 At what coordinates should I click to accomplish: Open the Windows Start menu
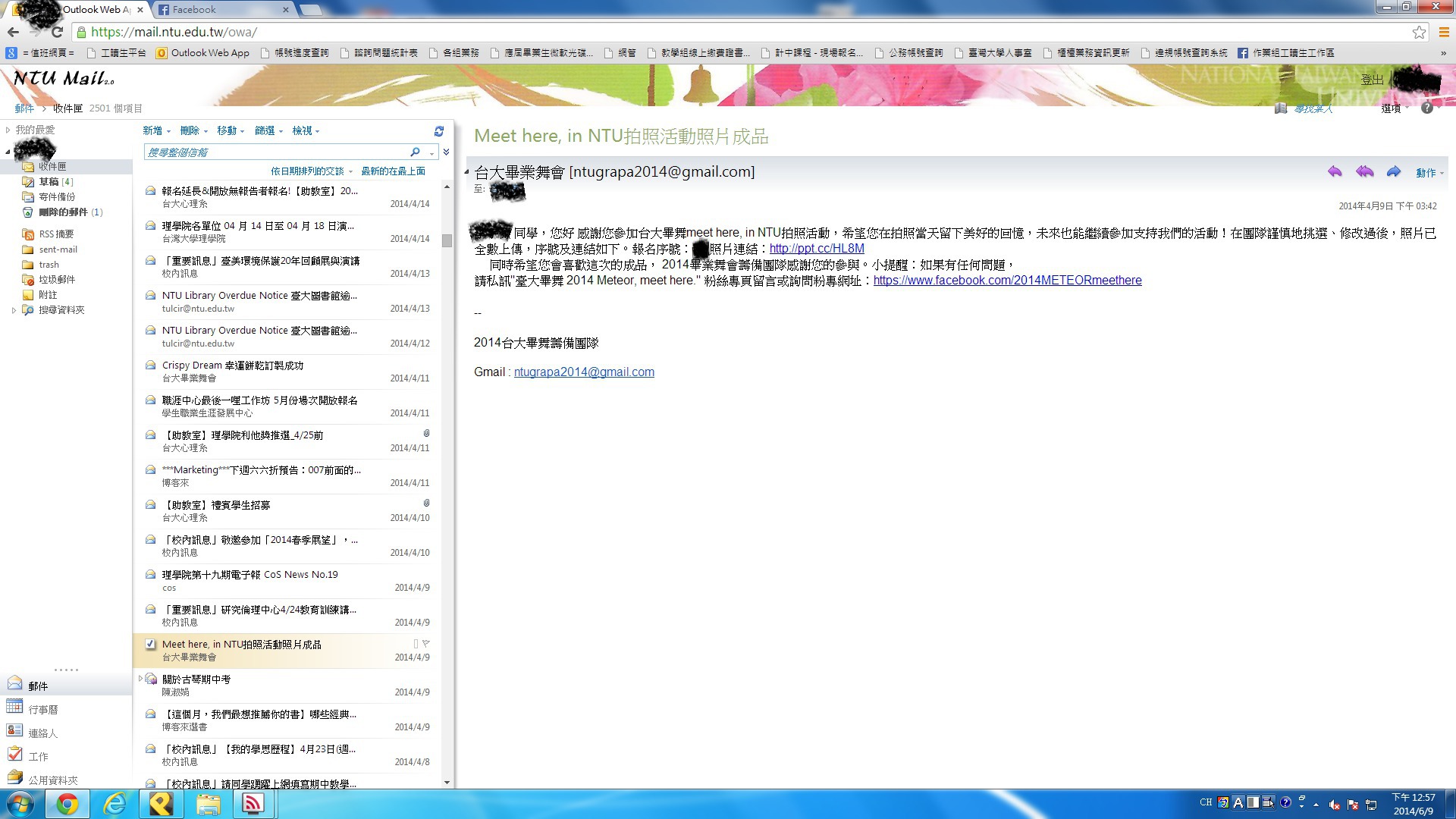click(20, 804)
